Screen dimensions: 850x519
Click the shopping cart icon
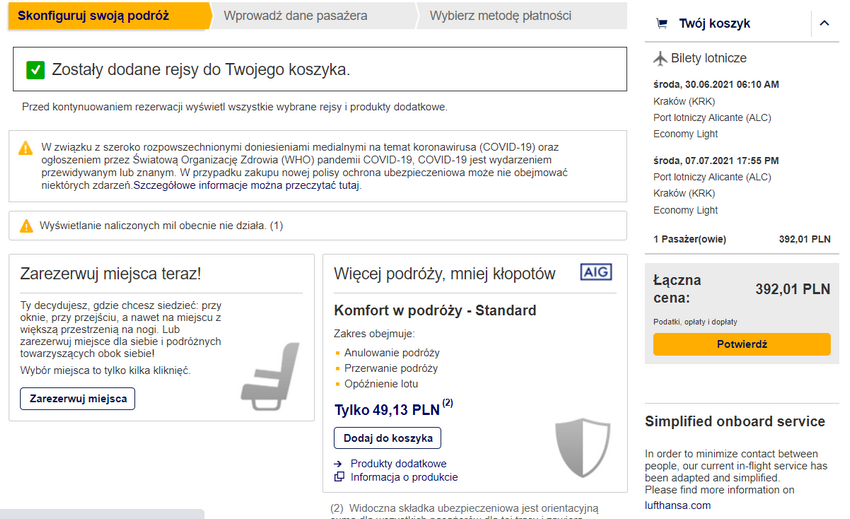tap(661, 23)
